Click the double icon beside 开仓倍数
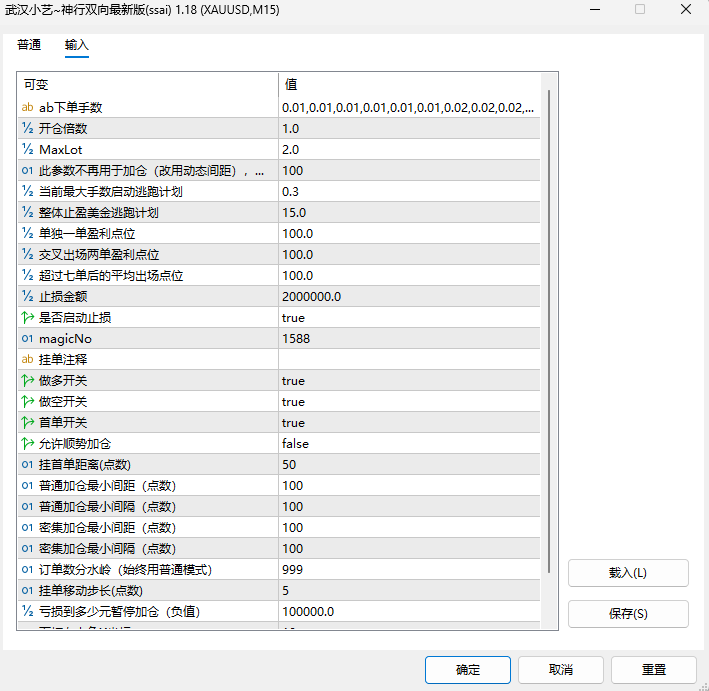Viewport: 709px width, 691px height. pos(28,128)
